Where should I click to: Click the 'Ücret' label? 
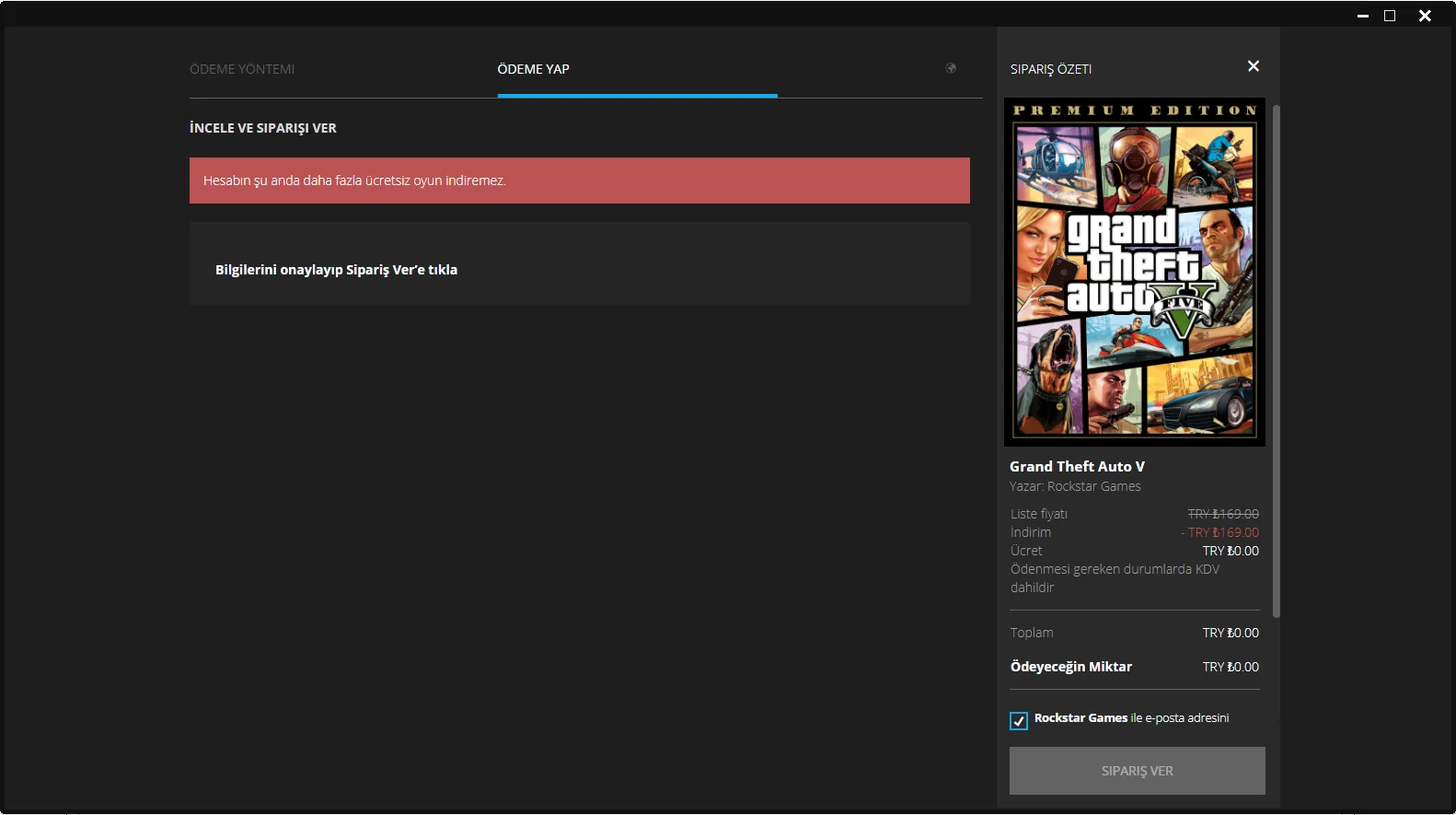pyautogui.click(x=1026, y=551)
